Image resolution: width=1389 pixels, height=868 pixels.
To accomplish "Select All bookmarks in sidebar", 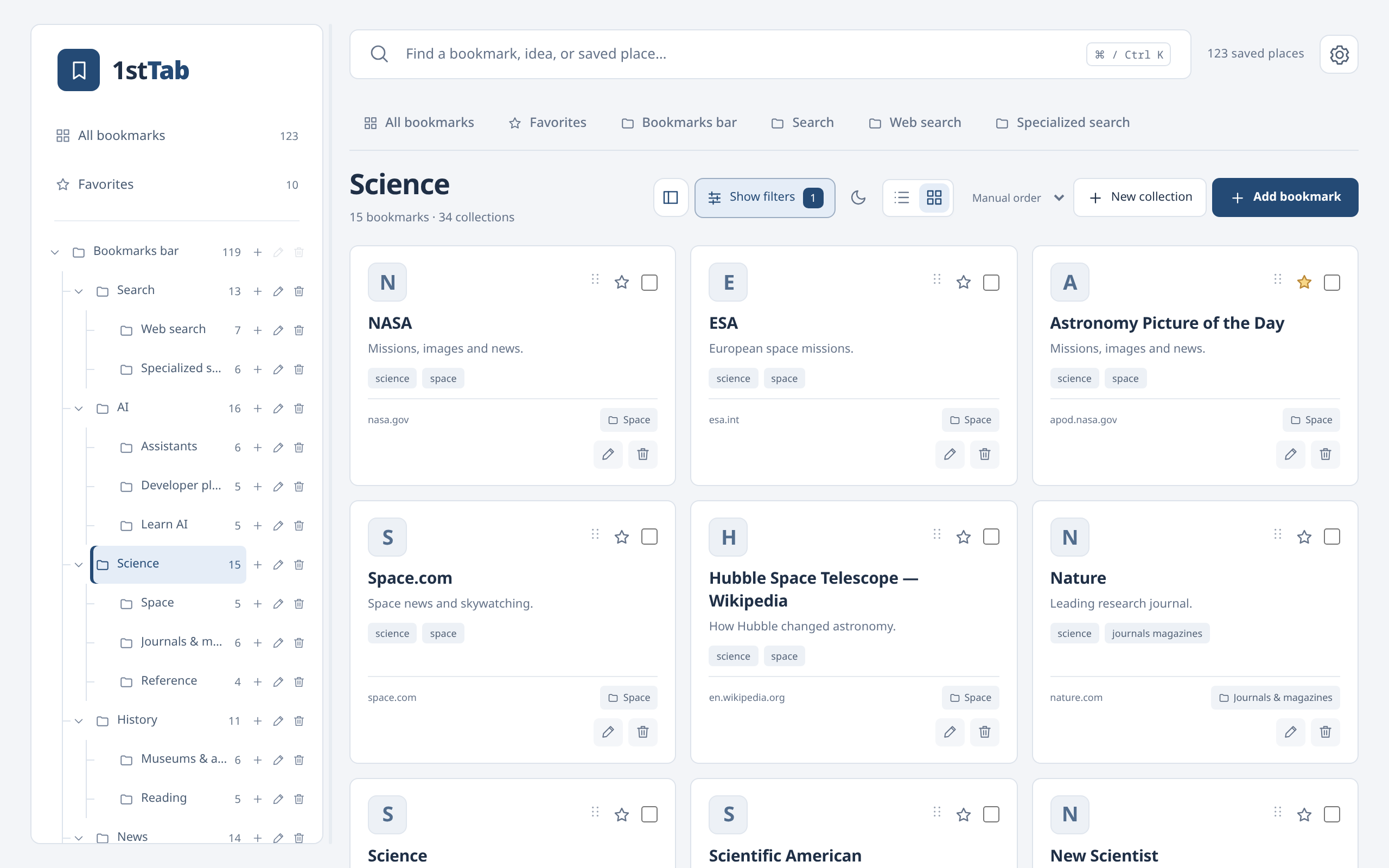I will (x=177, y=136).
